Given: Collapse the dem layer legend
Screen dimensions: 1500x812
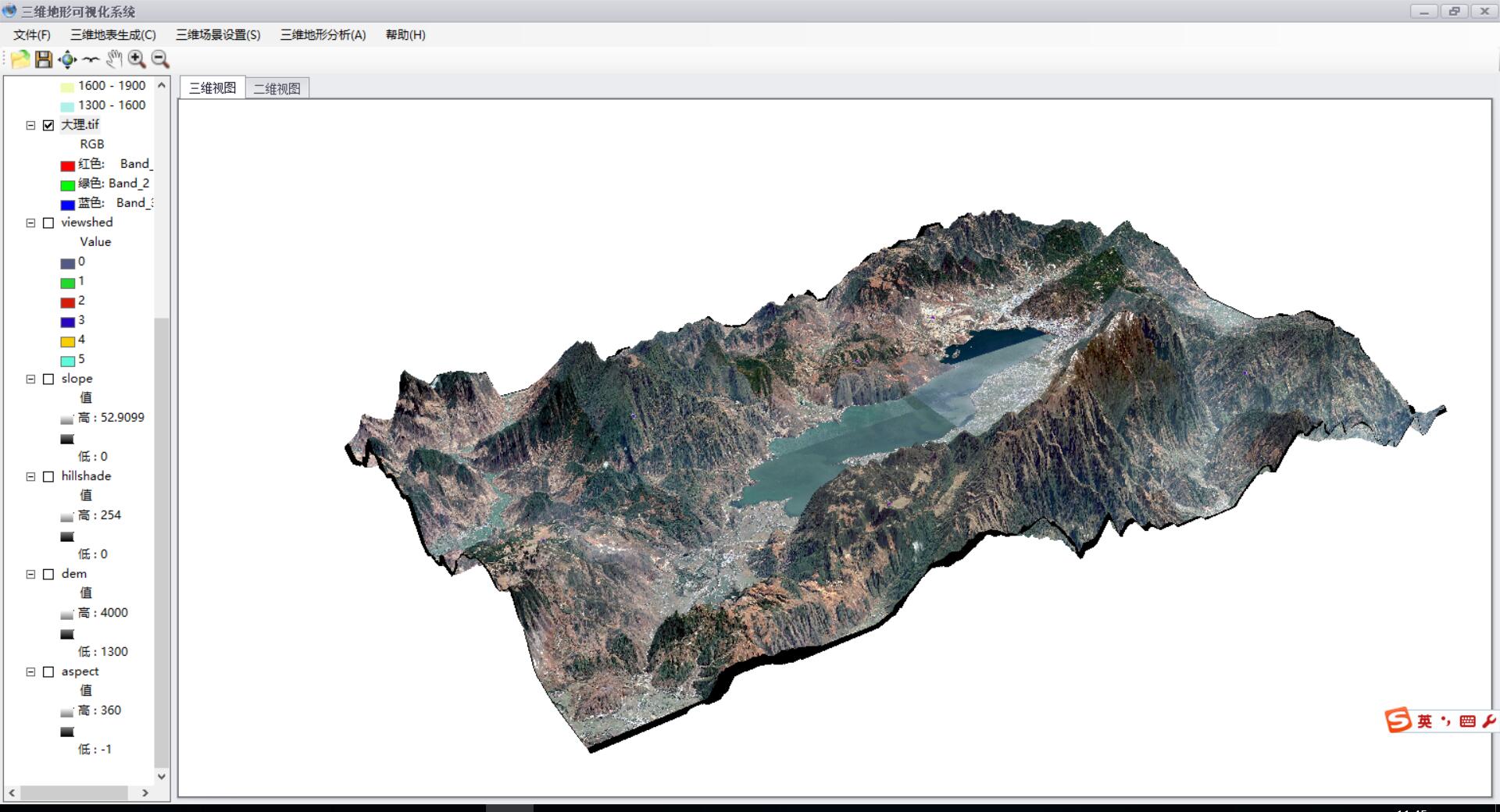Looking at the screenshot, I should click(31, 574).
